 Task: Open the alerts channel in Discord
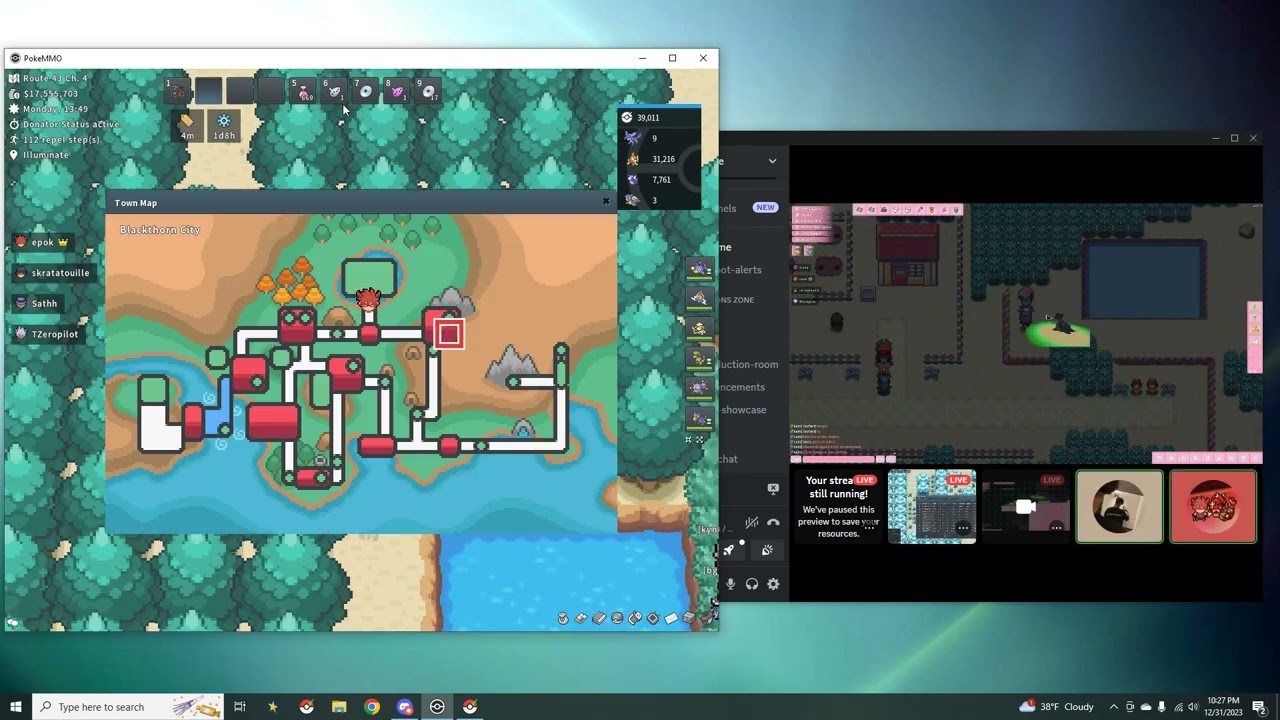click(740, 270)
